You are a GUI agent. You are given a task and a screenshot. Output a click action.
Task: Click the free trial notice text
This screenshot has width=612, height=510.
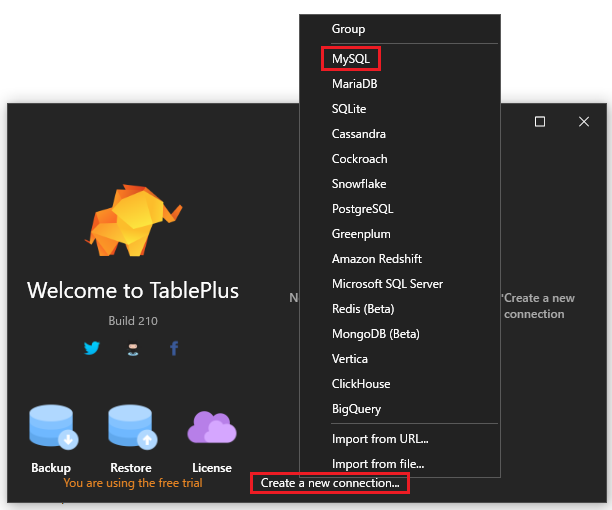pos(133,483)
